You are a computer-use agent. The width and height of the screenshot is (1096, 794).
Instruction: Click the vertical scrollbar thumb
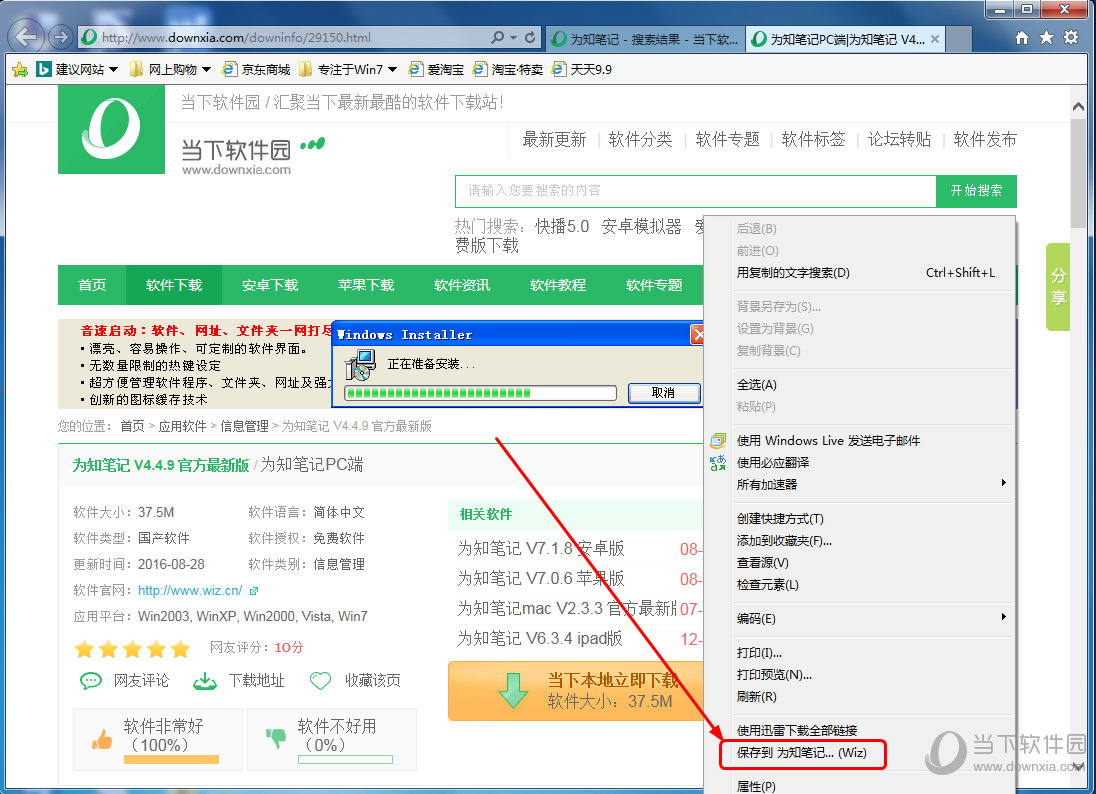tap(1078, 173)
